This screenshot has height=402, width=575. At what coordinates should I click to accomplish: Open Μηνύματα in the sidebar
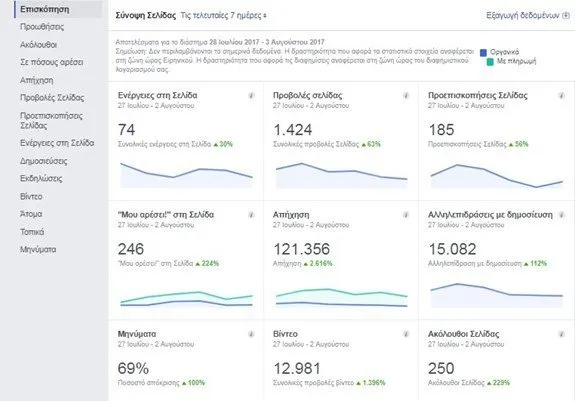tap(38, 250)
